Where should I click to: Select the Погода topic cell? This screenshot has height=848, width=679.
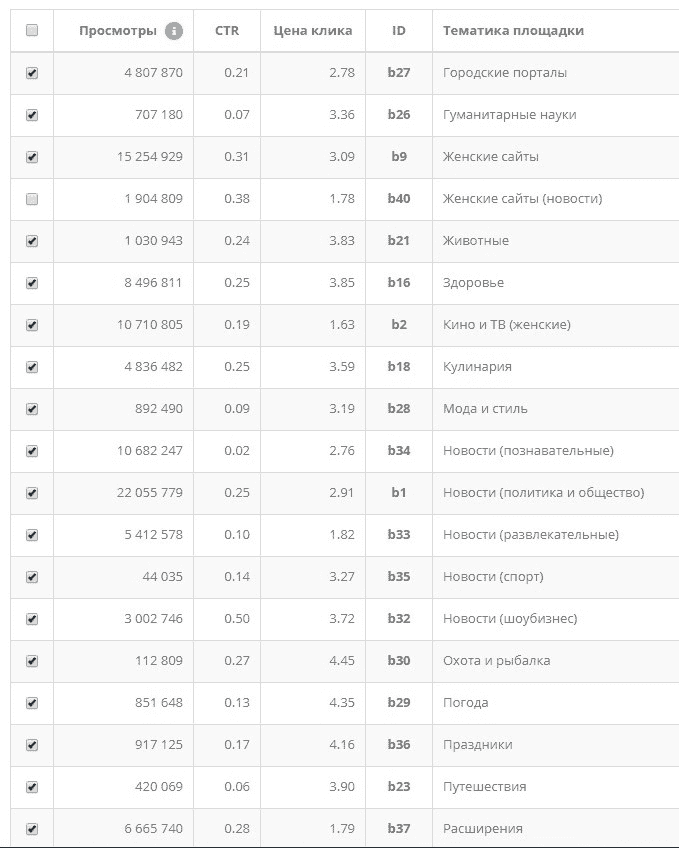pos(465,703)
